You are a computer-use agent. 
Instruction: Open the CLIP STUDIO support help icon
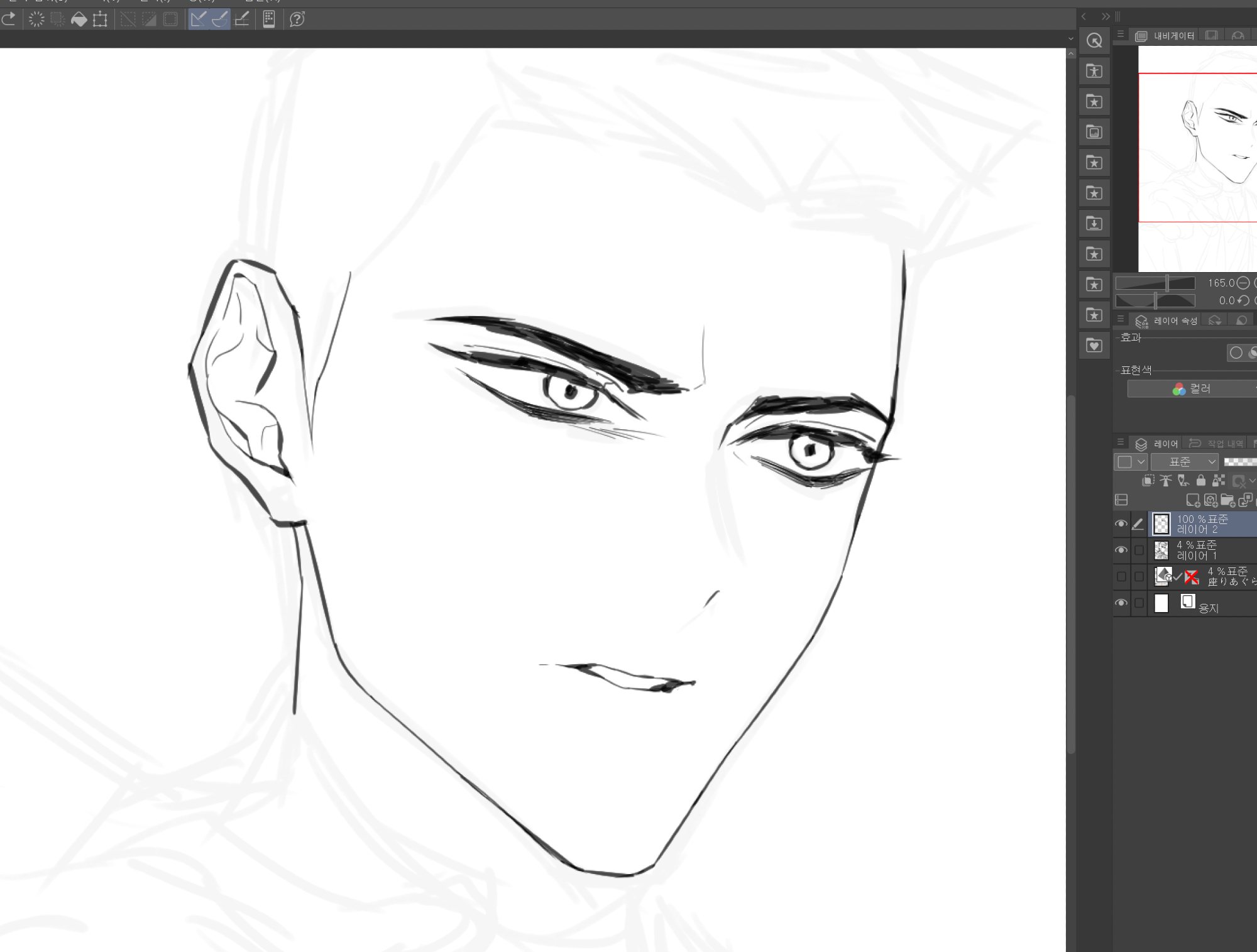click(297, 19)
